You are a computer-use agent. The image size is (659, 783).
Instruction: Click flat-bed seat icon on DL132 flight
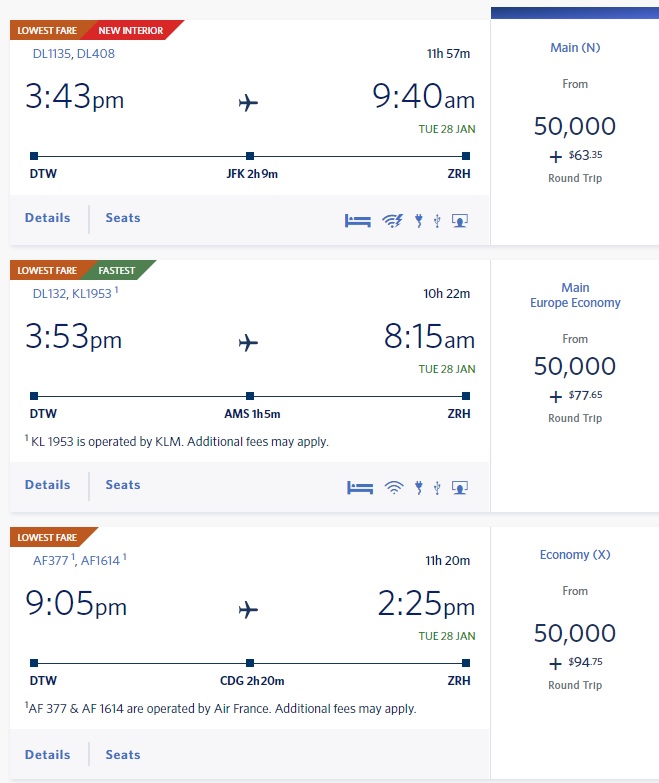359,488
